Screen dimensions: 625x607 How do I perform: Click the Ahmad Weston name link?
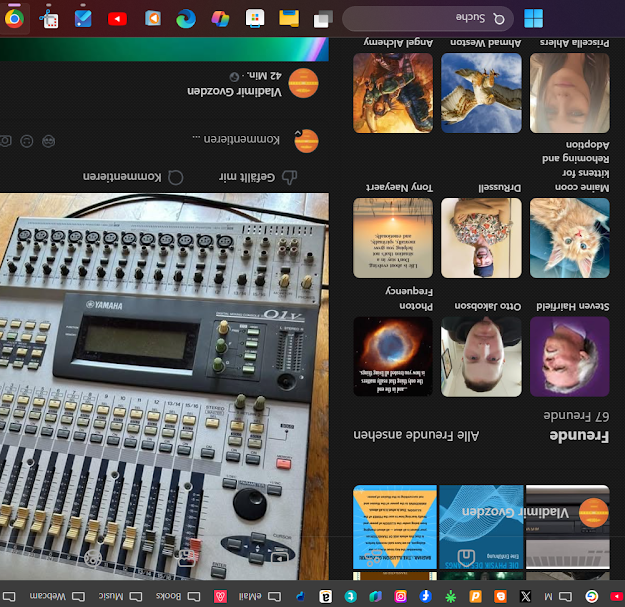(x=485, y=43)
